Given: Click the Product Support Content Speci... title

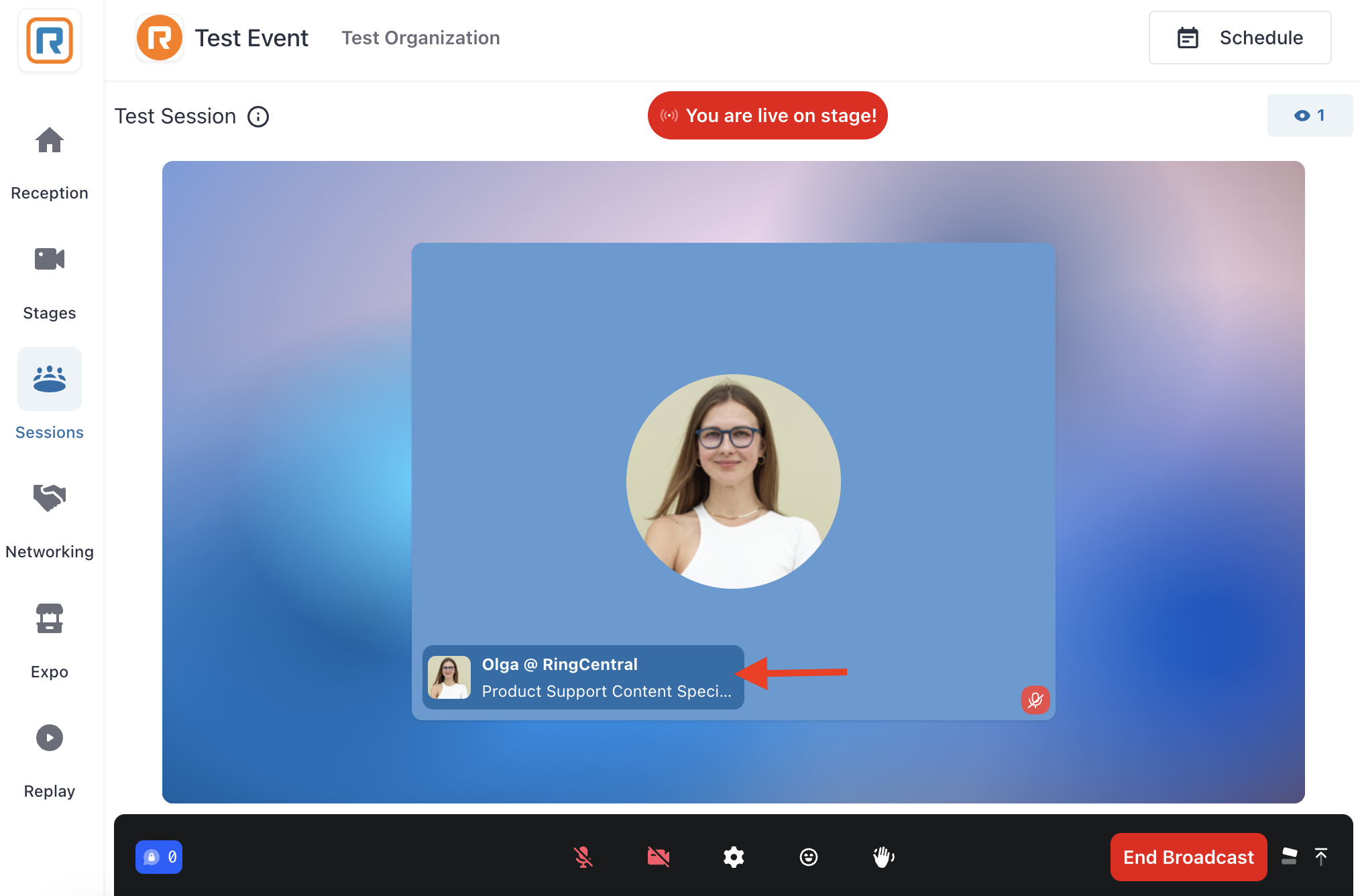Looking at the screenshot, I should click(606, 691).
